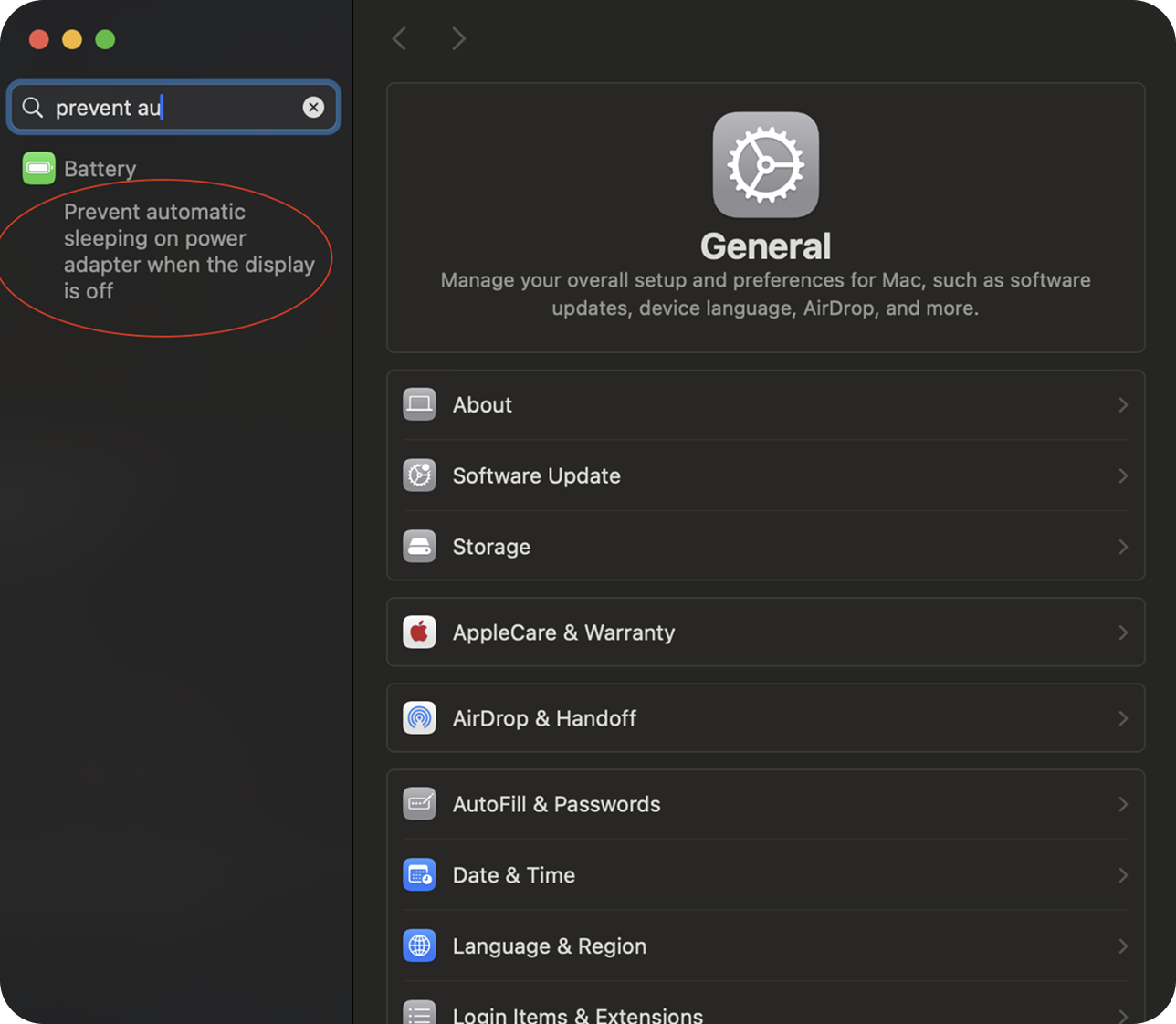Click the green full-screen window button
The image size is (1176, 1024).
(105, 39)
